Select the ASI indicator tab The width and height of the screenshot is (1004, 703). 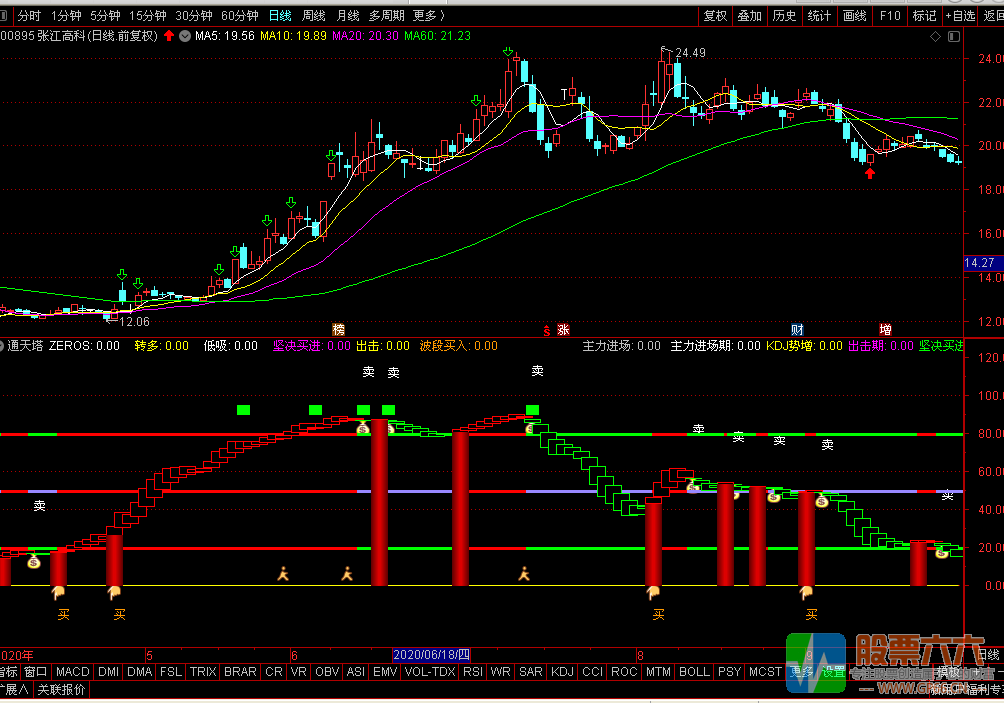tap(356, 672)
